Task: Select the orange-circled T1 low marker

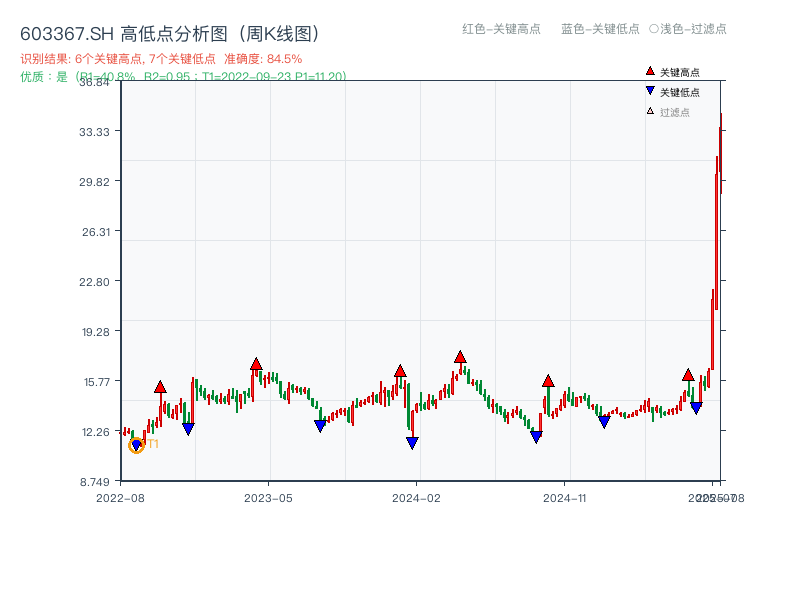Action: pyautogui.click(x=136, y=445)
